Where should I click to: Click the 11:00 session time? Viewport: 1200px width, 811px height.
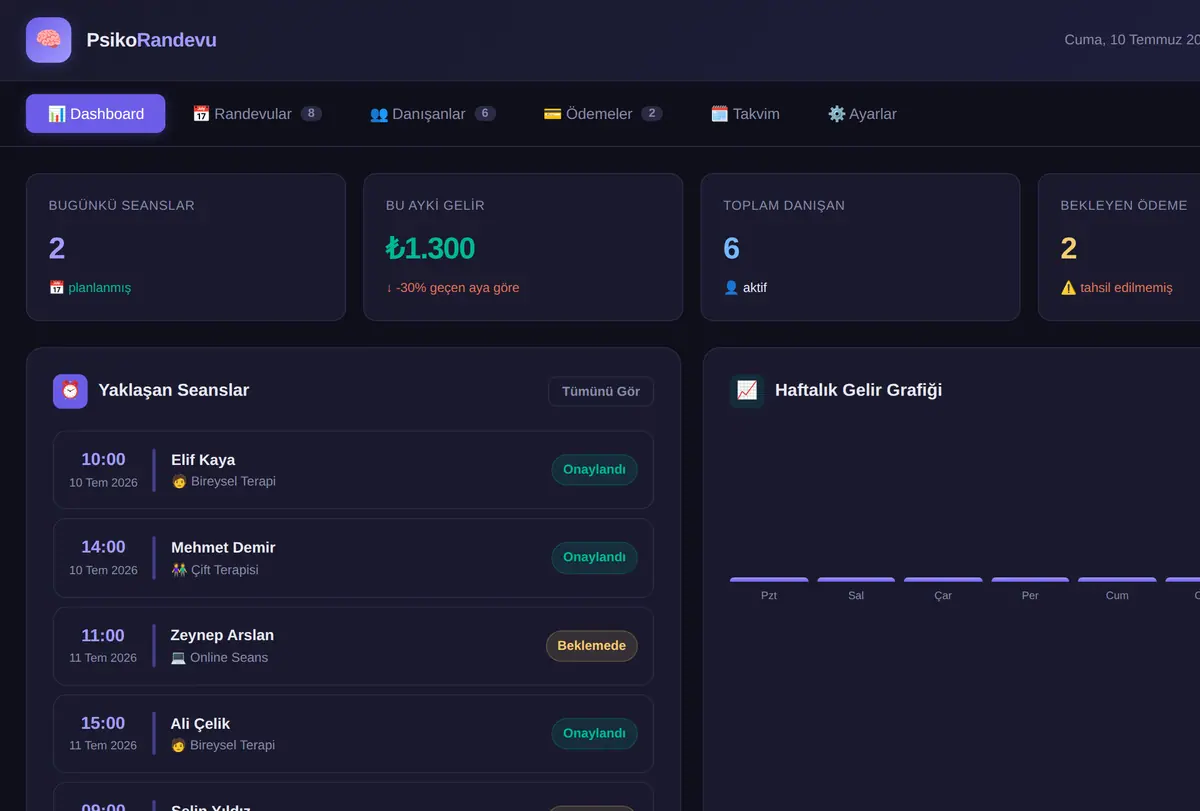pyautogui.click(x=103, y=636)
